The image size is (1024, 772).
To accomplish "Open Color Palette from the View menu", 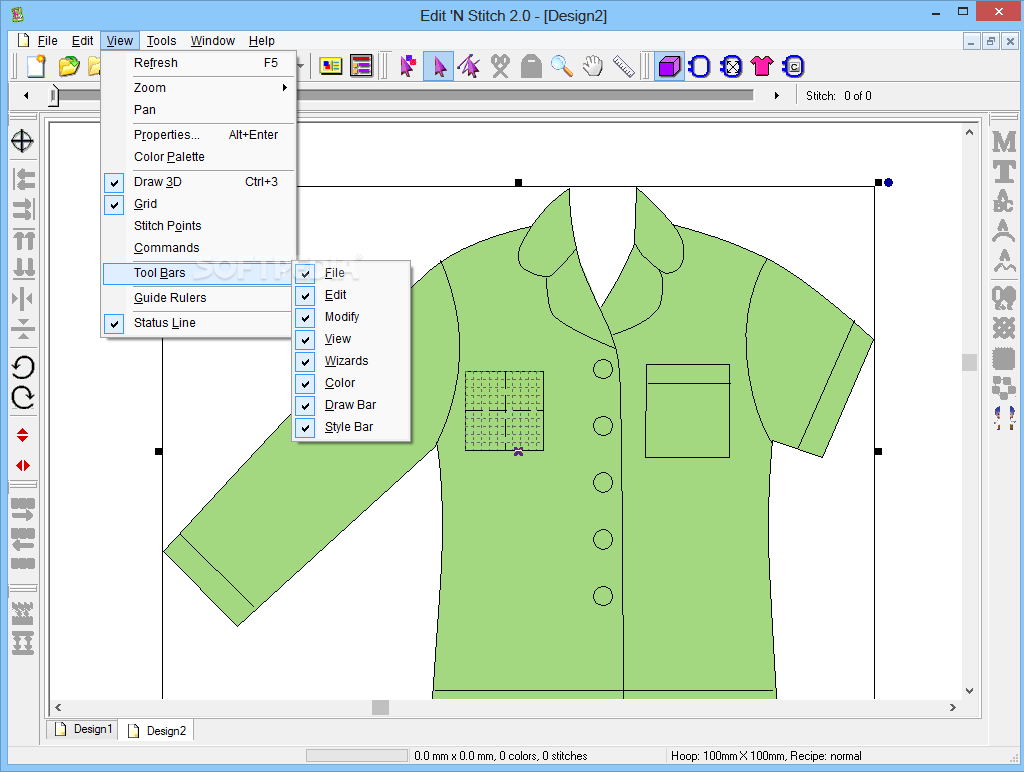I will pyautogui.click(x=199, y=157).
